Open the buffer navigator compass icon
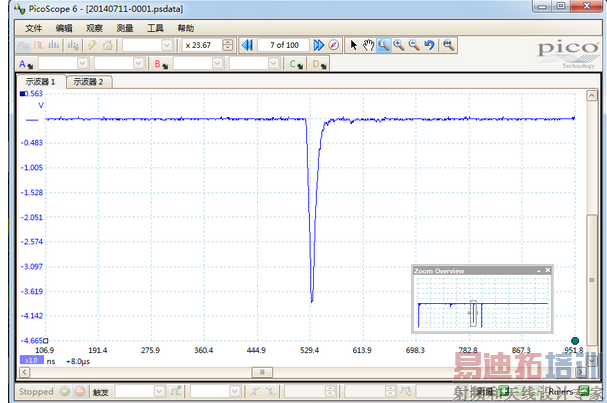607x403 pixels. click(x=334, y=45)
